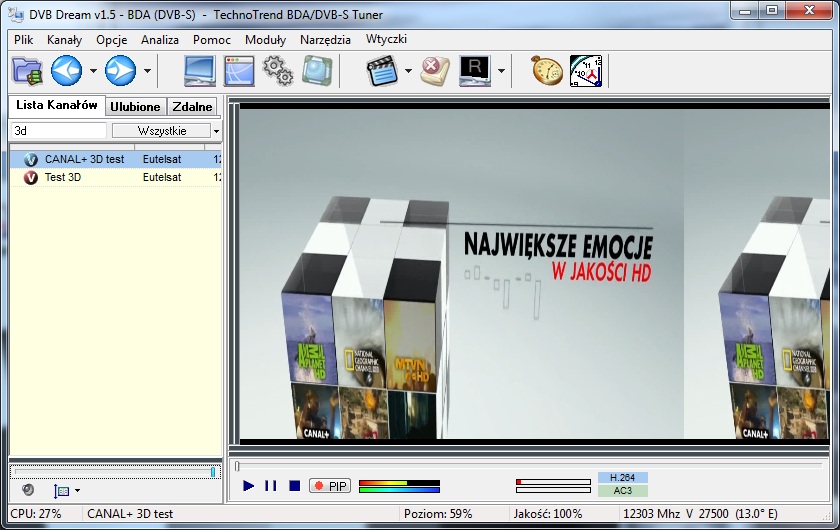Viewport: 840px width, 530px height.
Task: Open the Opcje menu
Action: tap(111, 40)
